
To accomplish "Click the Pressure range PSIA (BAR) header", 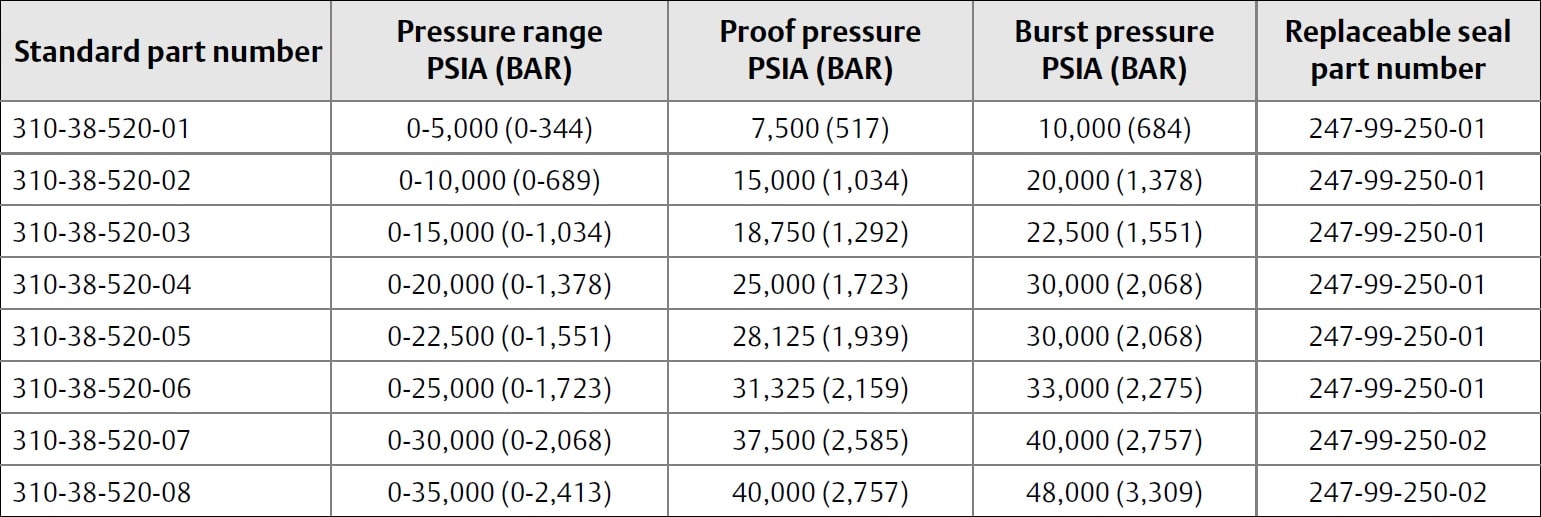I will pyautogui.click(x=499, y=50).
